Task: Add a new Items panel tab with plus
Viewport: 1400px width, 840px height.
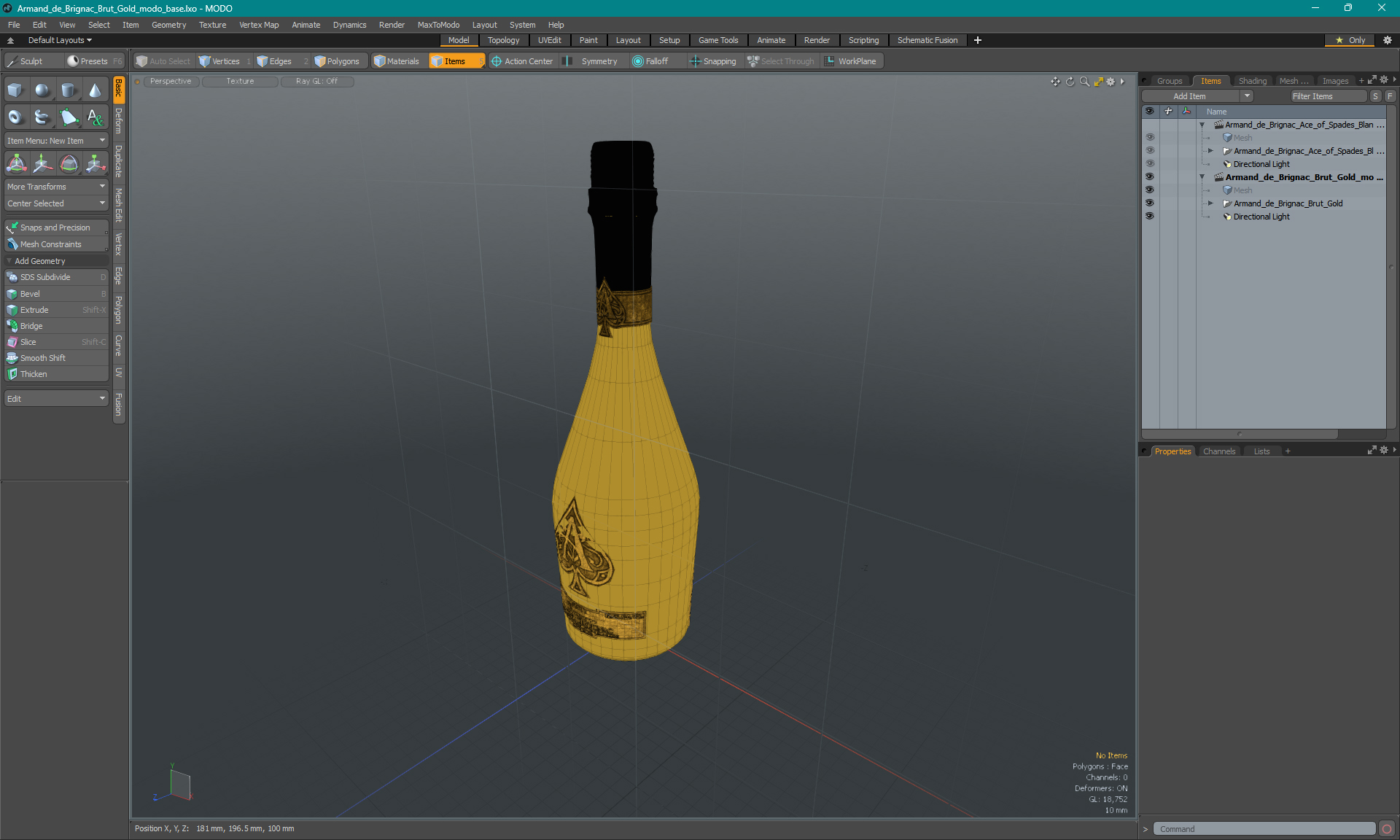Action: (x=1361, y=81)
